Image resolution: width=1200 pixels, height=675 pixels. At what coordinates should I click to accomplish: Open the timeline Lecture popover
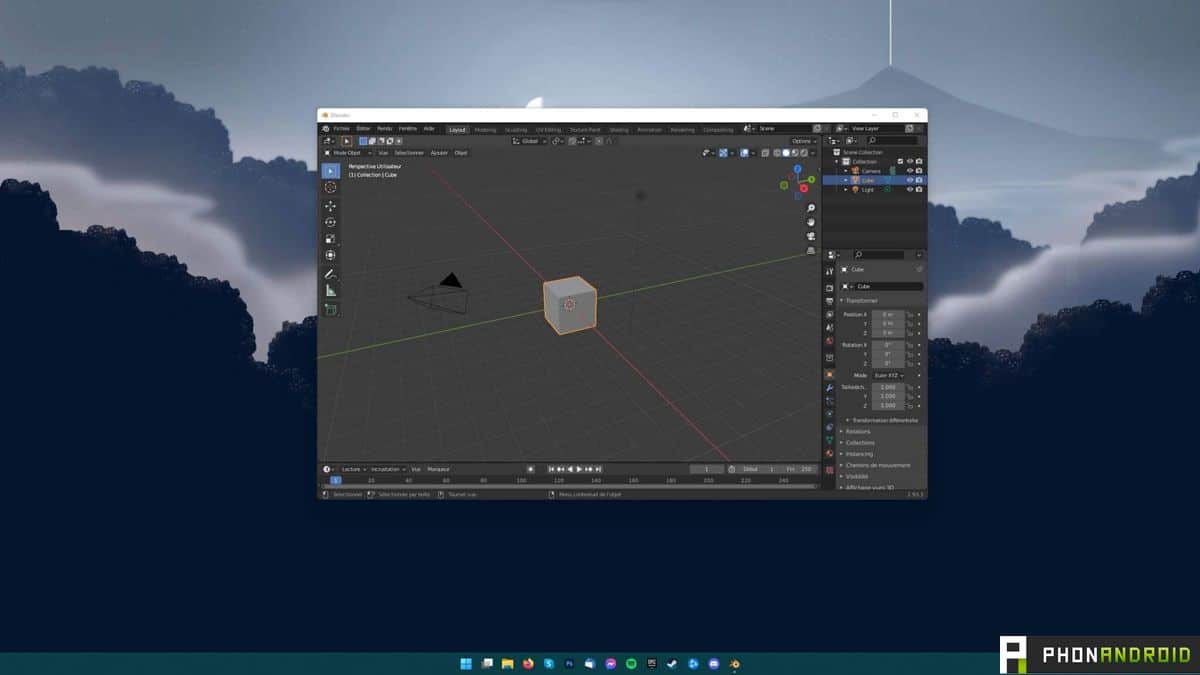[353, 469]
